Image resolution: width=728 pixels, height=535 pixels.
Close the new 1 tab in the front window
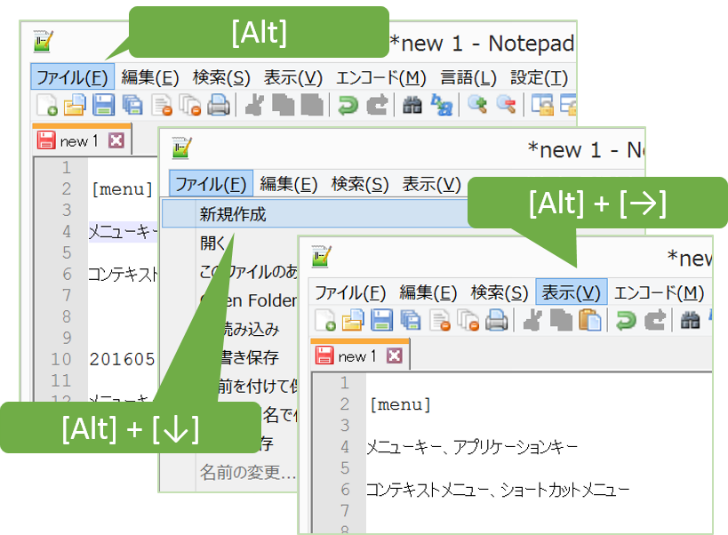pyautogui.click(x=394, y=356)
